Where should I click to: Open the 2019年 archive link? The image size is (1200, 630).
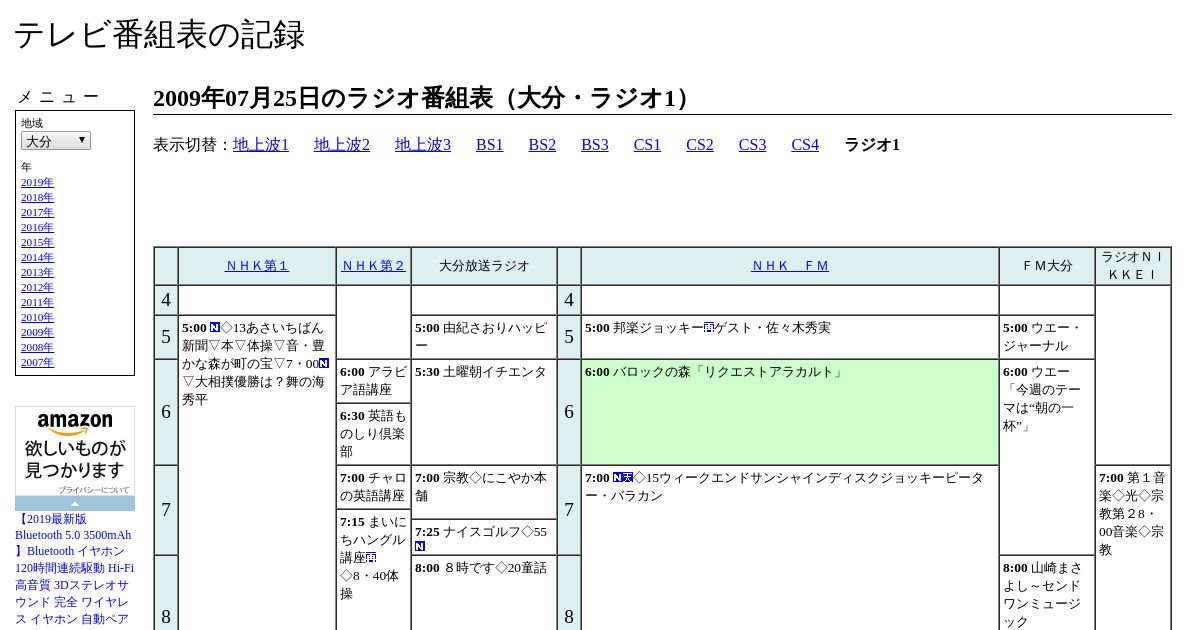(x=37, y=182)
